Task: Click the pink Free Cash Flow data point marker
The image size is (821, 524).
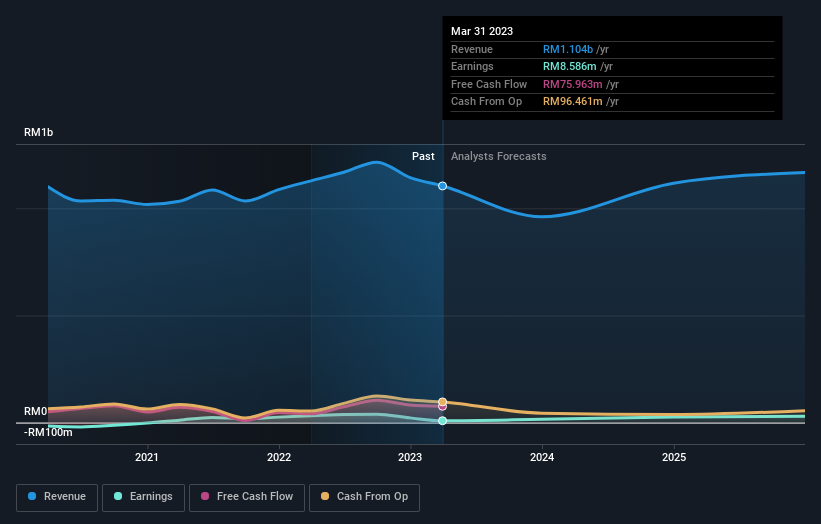Action: coord(442,407)
